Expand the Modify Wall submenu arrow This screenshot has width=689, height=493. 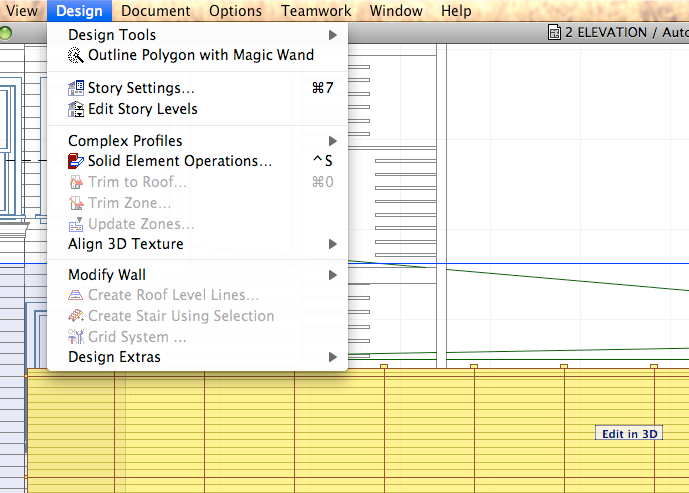(333, 275)
